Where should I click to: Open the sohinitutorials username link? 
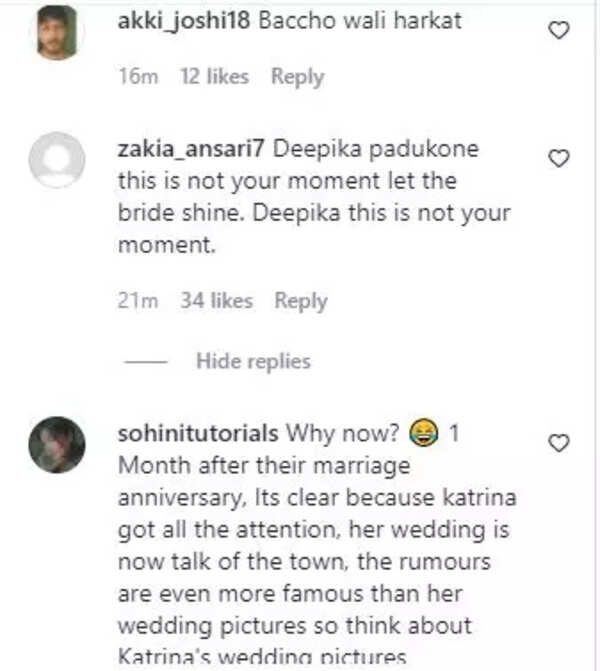pyautogui.click(x=198, y=434)
